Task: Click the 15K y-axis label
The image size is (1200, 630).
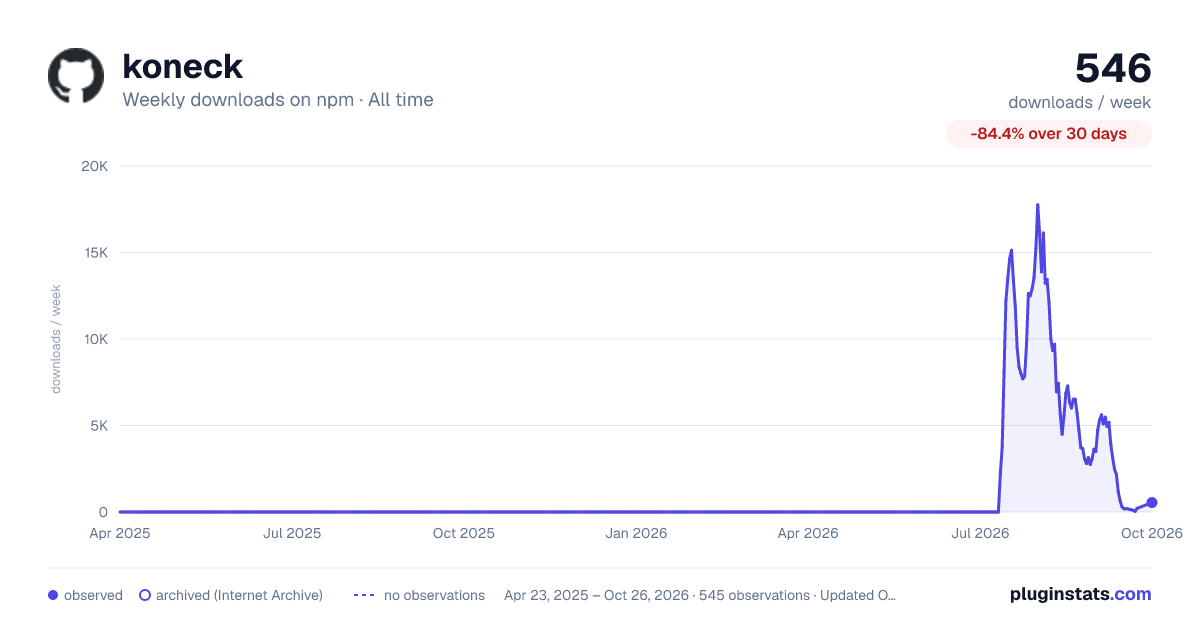Action: (94, 253)
